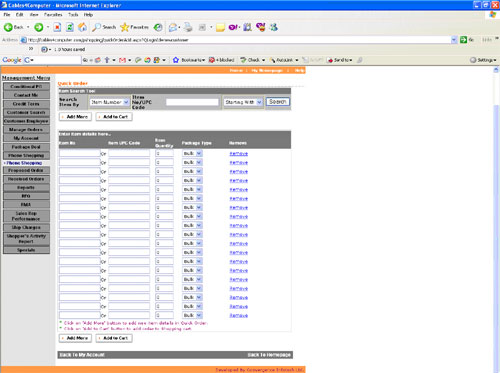Open RFQ in Management Menu
This screenshot has width=500, height=373.
point(26,196)
